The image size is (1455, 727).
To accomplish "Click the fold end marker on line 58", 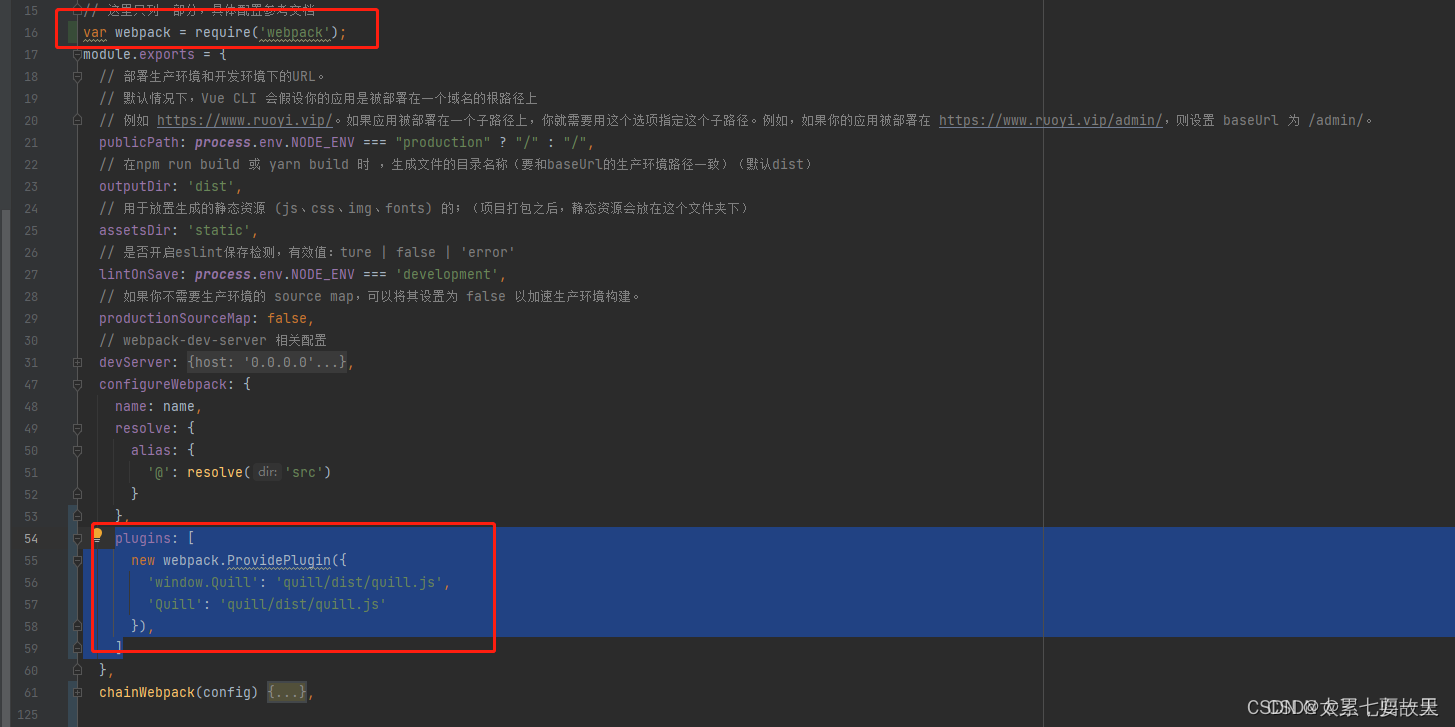I will point(77,626).
